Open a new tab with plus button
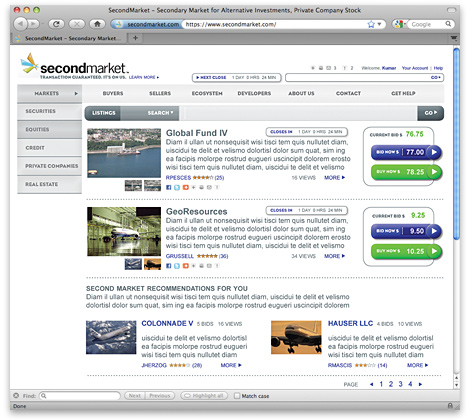Image resolution: width=470 pixels, height=420 pixels. click(135, 38)
